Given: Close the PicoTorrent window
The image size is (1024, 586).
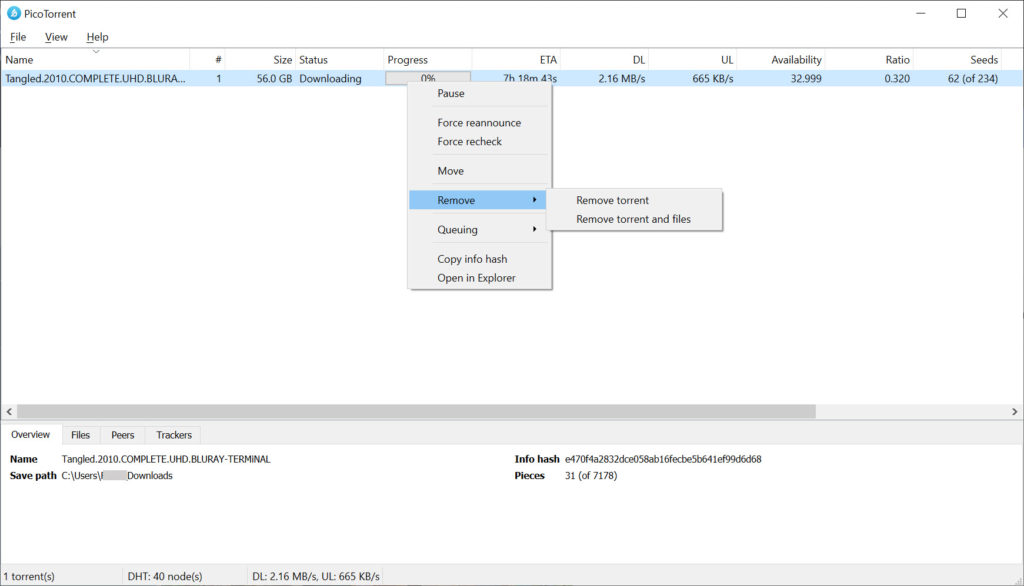Looking at the screenshot, I should point(1002,13).
